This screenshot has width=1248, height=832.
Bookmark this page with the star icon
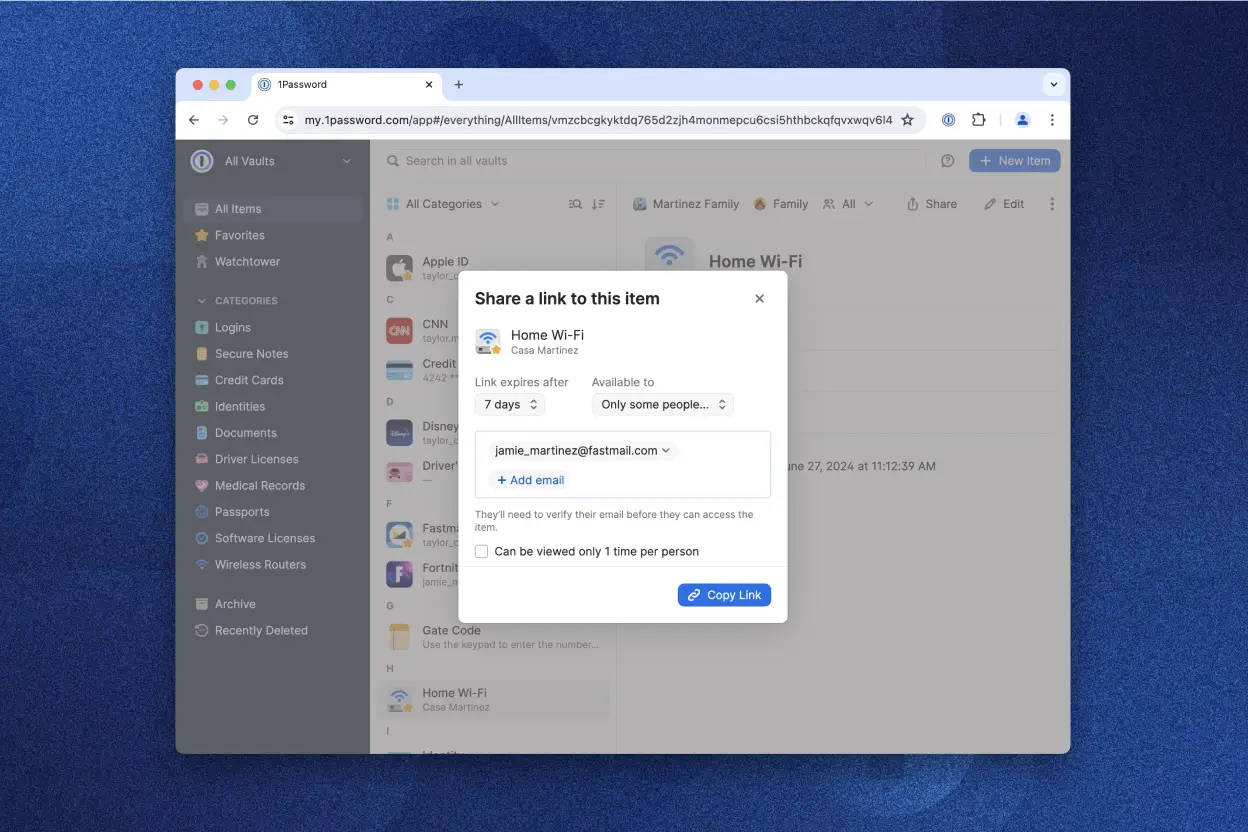907,120
